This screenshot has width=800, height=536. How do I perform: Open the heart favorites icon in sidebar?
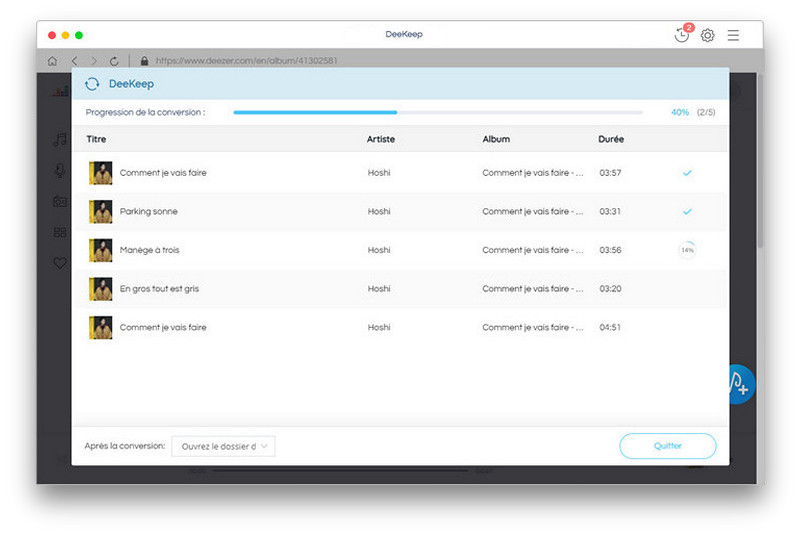[x=60, y=263]
